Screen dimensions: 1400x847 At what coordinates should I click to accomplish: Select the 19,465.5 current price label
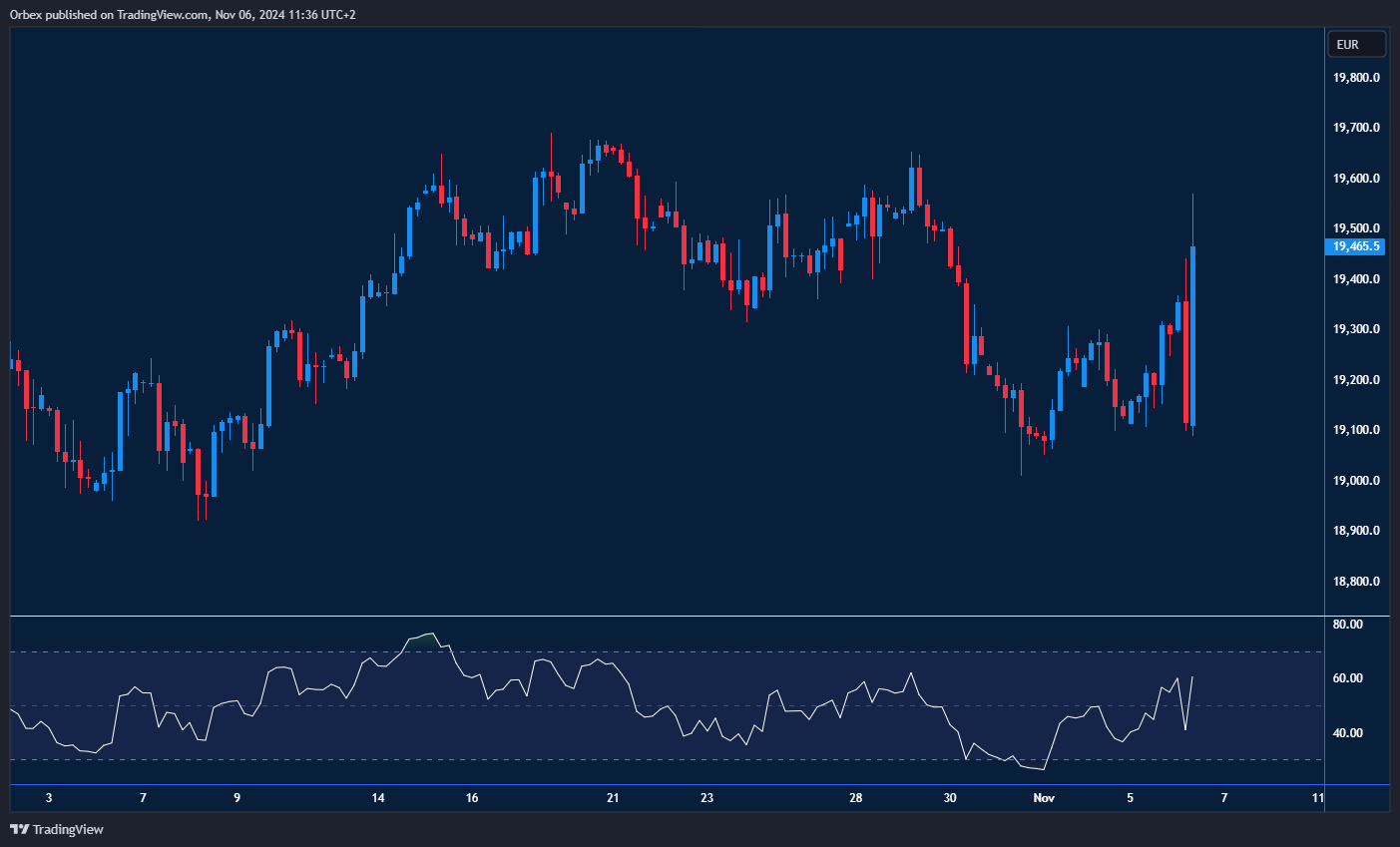tap(1355, 246)
